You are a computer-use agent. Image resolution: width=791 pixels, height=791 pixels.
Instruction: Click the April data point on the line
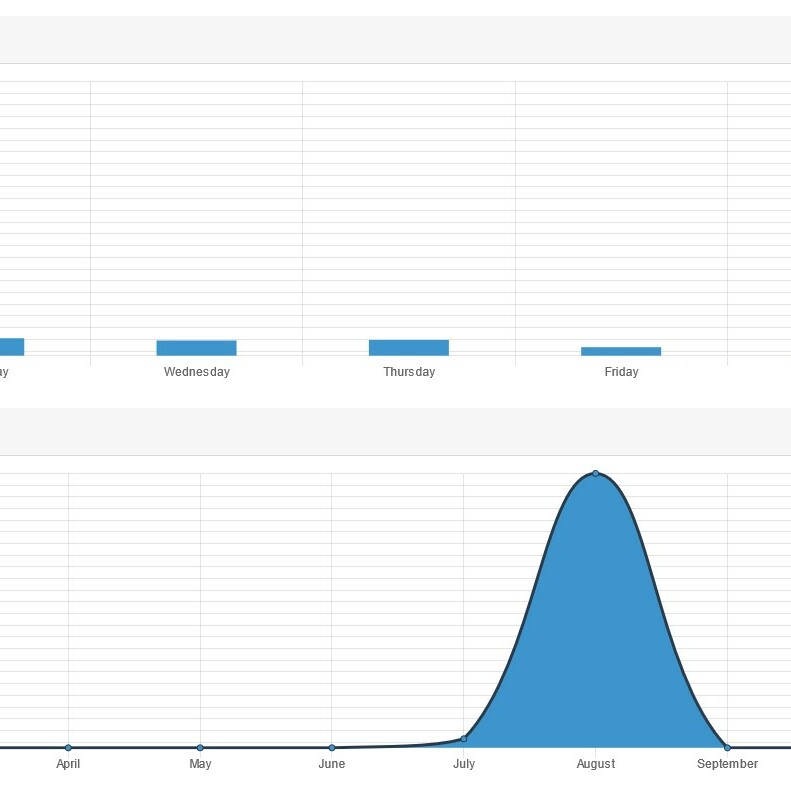[68, 747]
